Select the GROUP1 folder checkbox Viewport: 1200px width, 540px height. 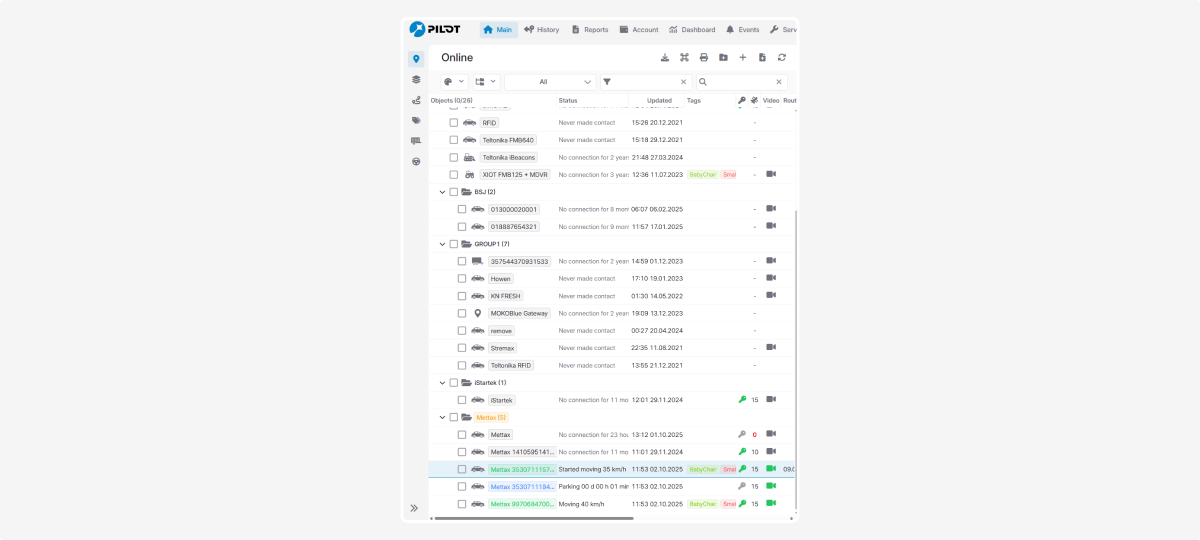[453, 244]
